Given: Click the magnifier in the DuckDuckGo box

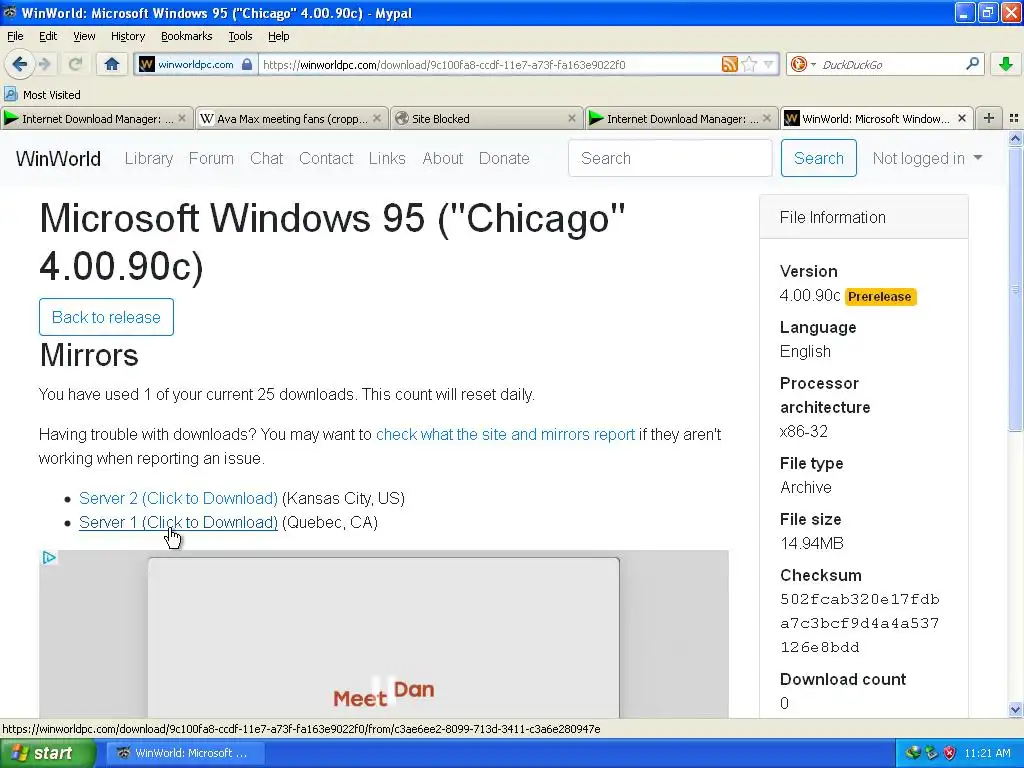Looking at the screenshot, I should [972, 64].
